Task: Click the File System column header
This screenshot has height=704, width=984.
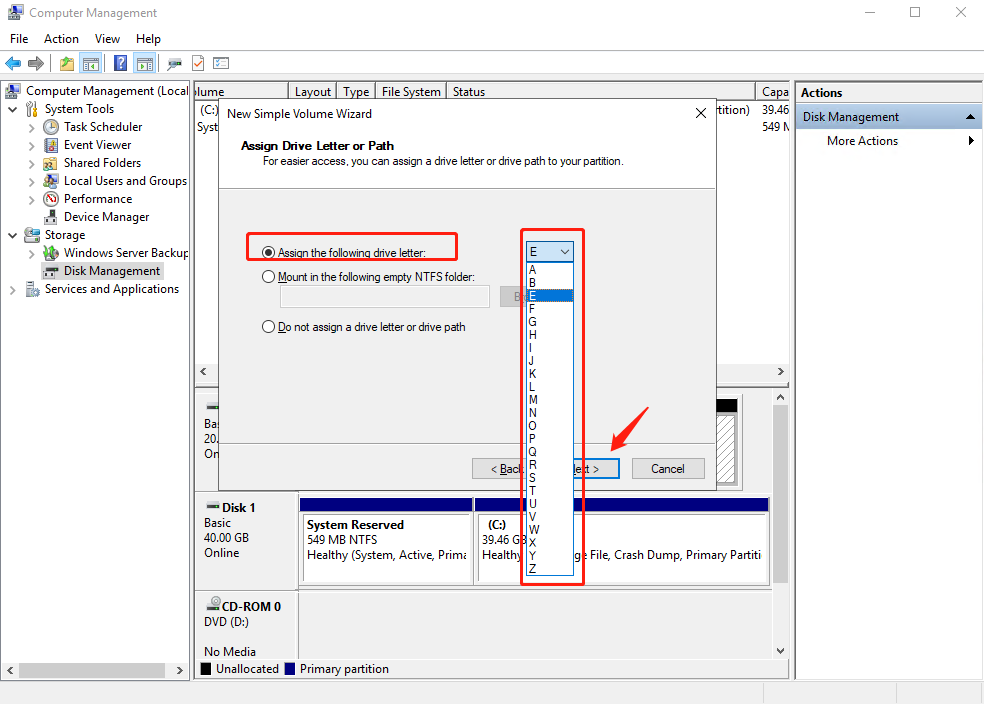Action: [411, 92]
